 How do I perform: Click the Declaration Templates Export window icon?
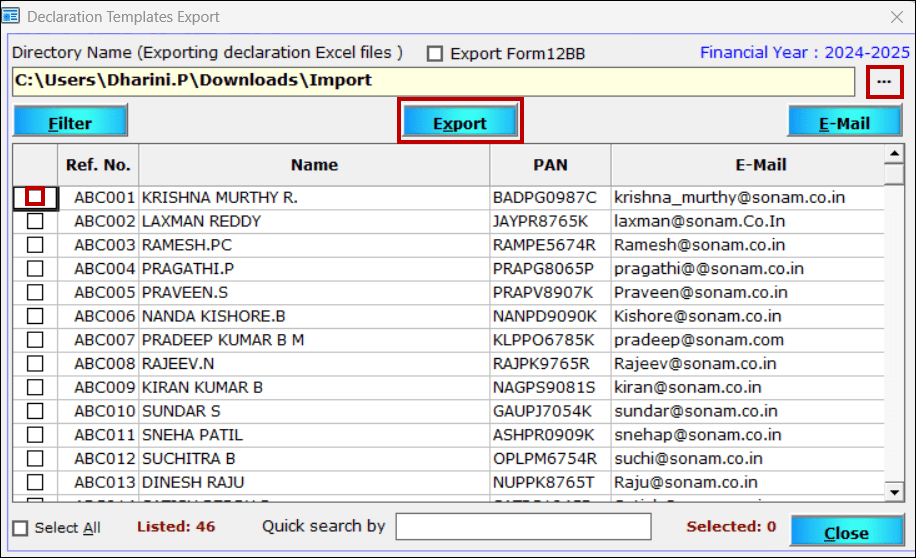coord(11,16)
